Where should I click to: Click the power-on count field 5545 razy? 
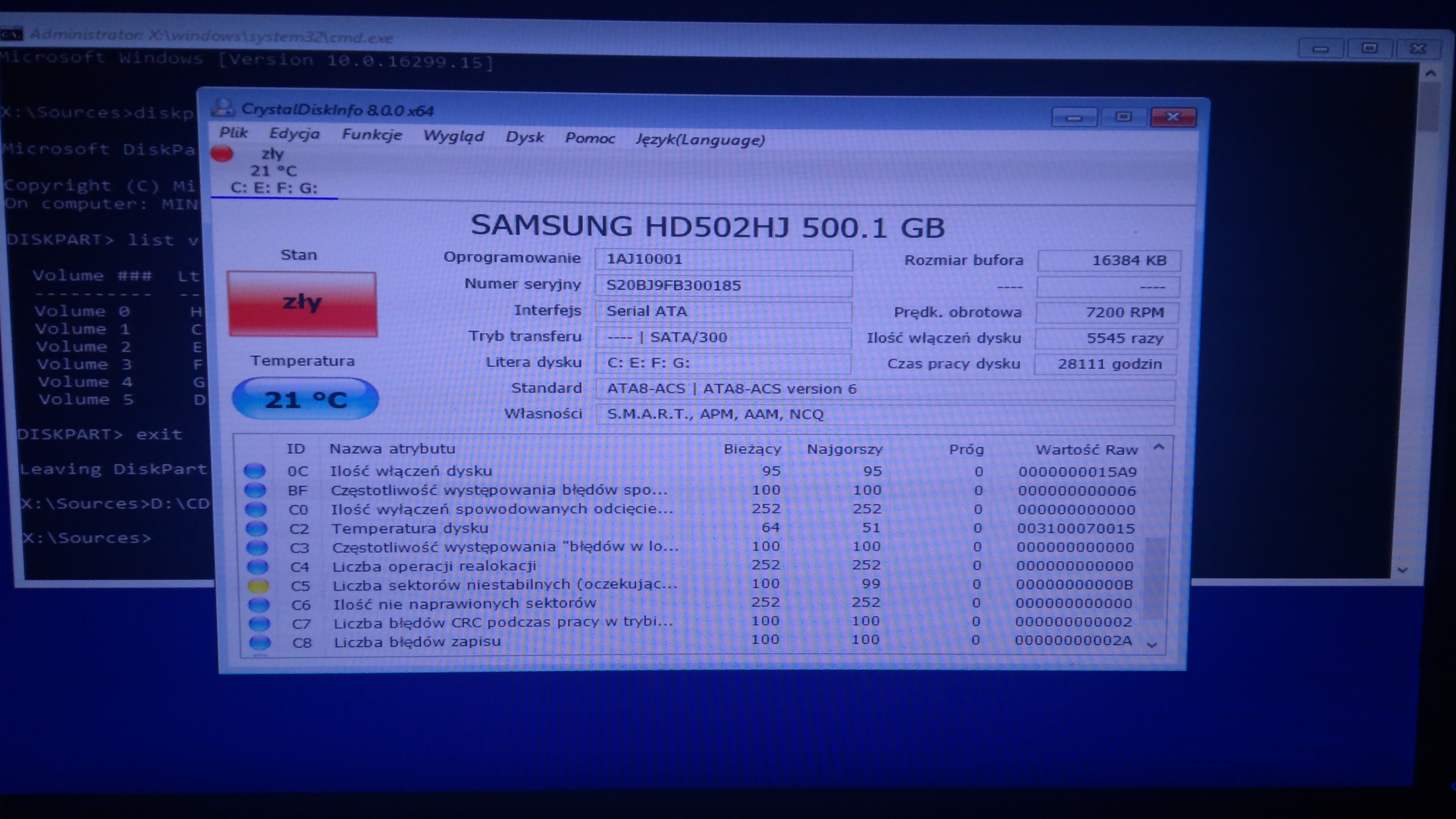pos(1107,338)
